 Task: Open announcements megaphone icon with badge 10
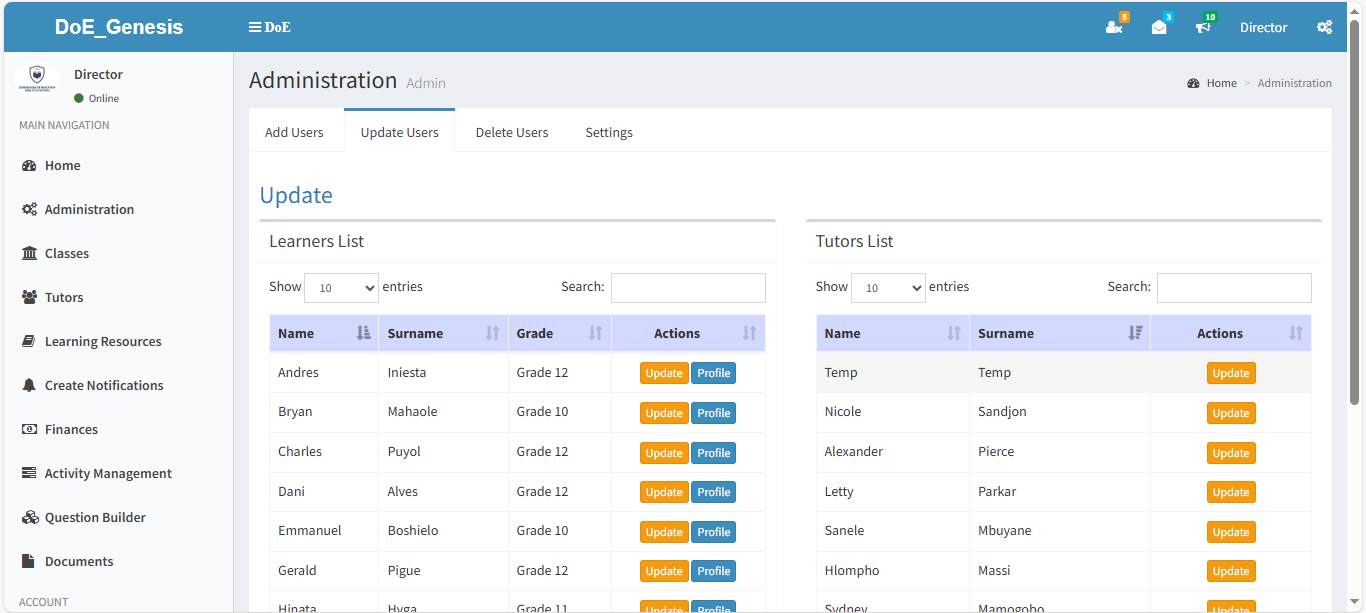pyautogui.click(x=1203, y=26)
